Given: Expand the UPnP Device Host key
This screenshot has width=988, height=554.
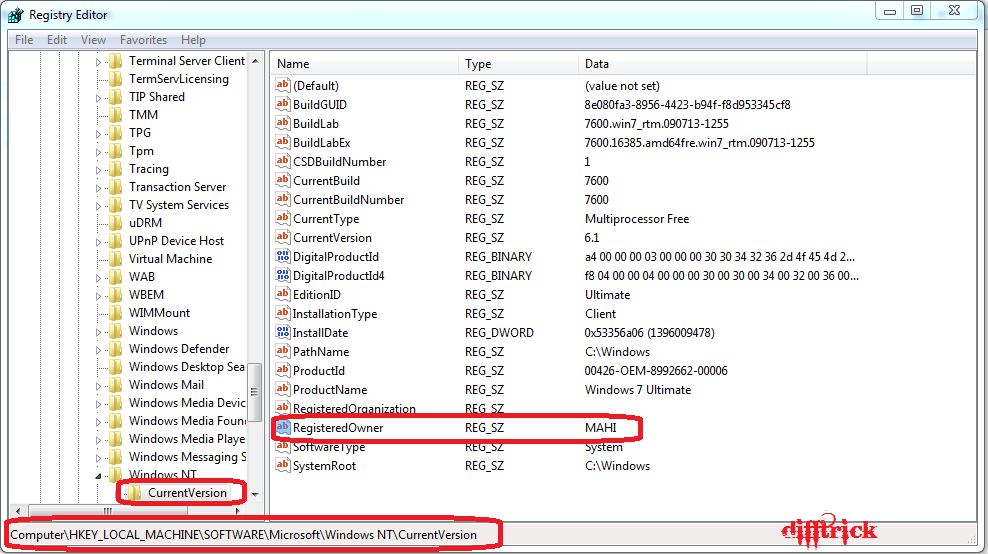Looking at the screenshot, I should (x=98, y=241).
